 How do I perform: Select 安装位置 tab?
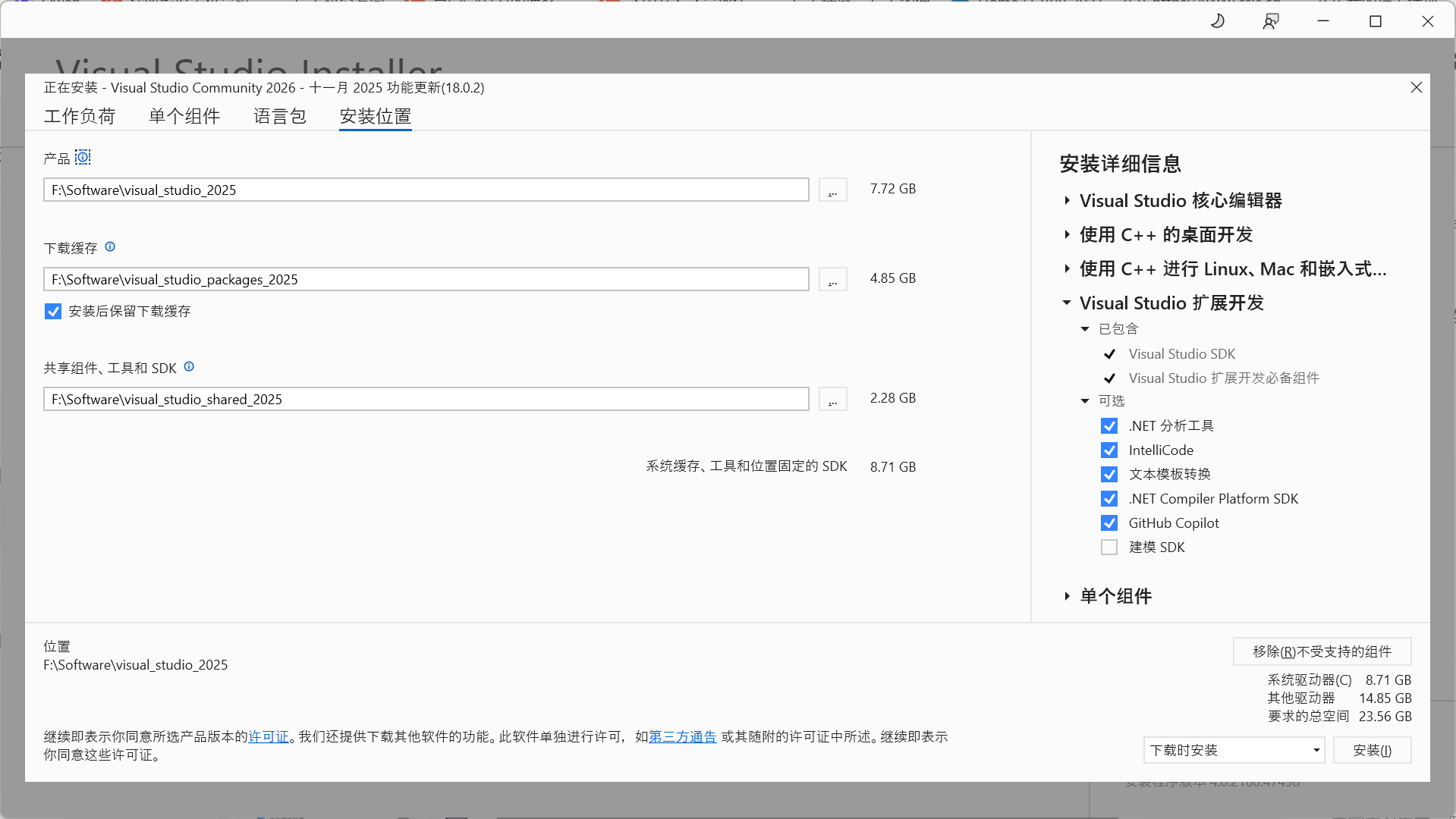pyautogui.click(x=376, y=117)
